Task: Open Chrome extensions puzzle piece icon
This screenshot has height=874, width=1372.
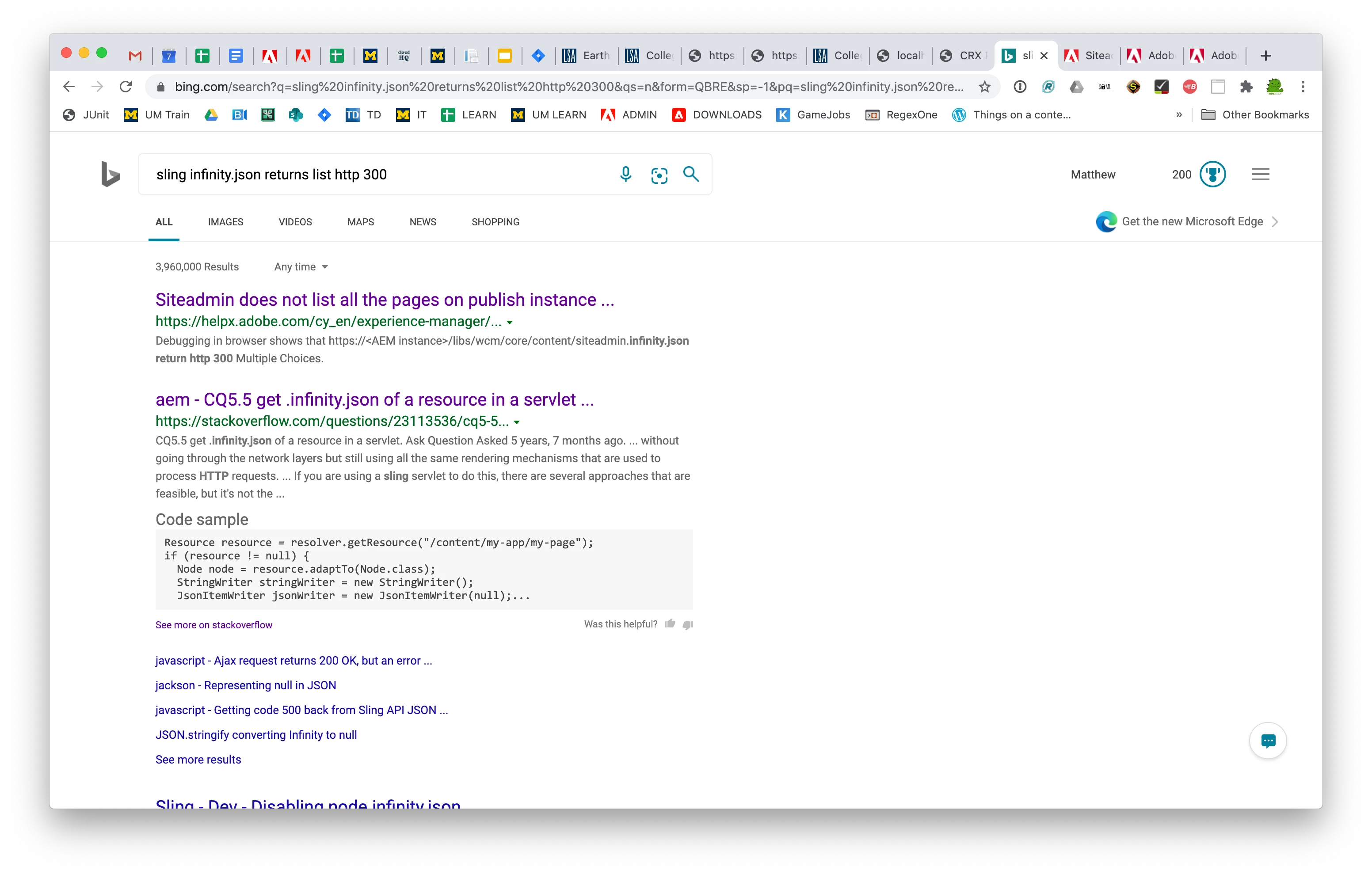Action: point(1246,87)
